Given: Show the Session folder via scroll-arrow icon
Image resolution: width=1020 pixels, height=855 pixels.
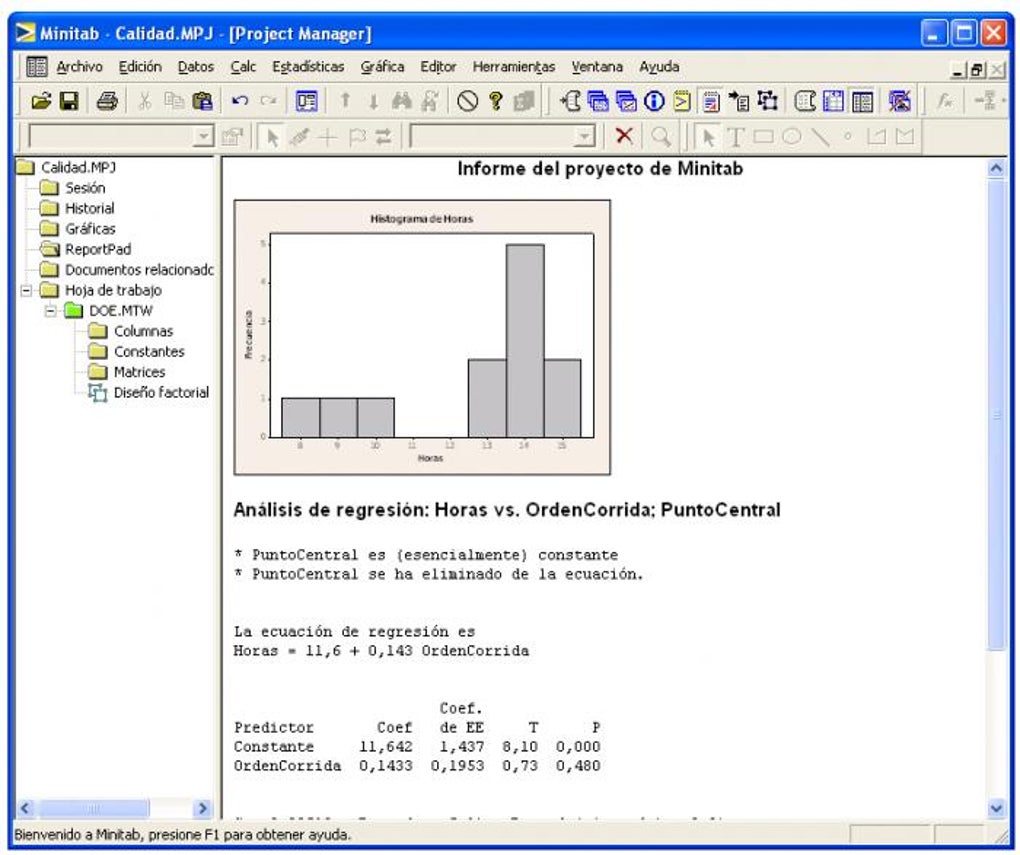Looking at the screenshot, I should coord(570,101).
